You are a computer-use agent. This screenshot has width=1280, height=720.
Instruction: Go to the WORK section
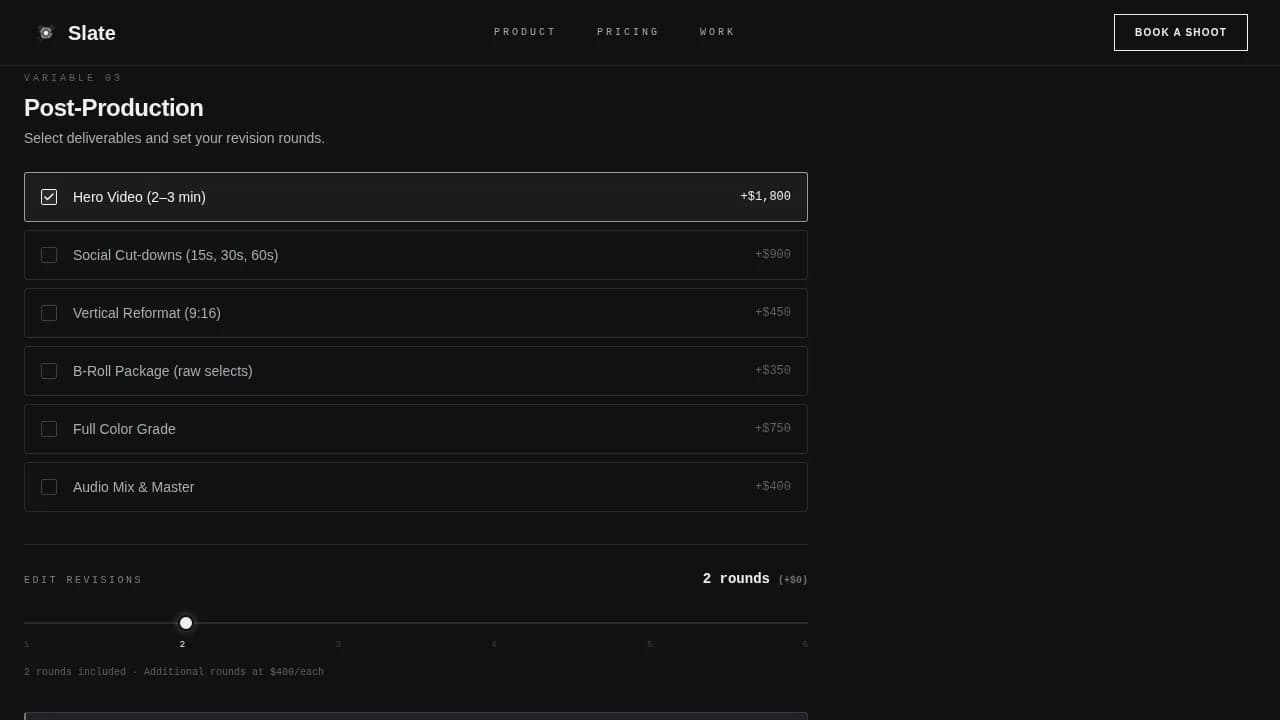(716, 32)
